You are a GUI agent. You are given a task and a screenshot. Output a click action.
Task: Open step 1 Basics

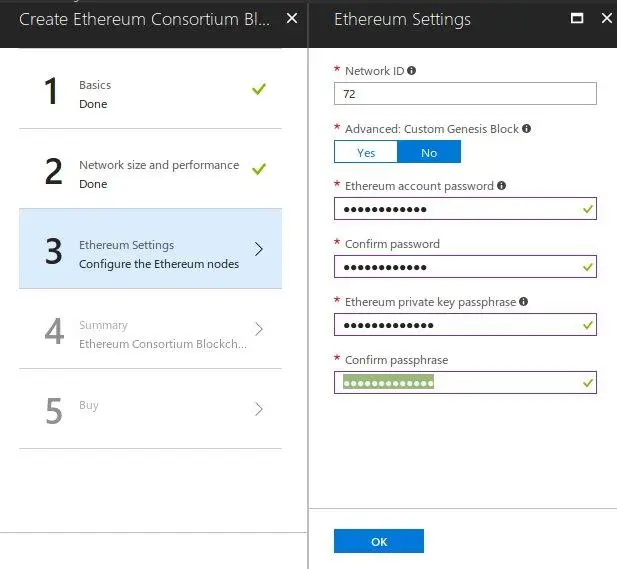(150, 94)
